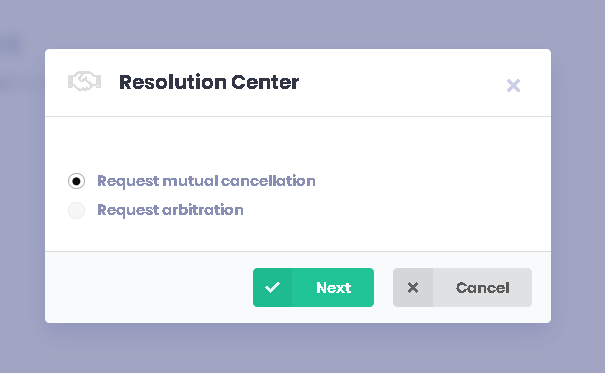
Task: Click the word 'Cancel' in the footer
Action: tap(482, 288)
